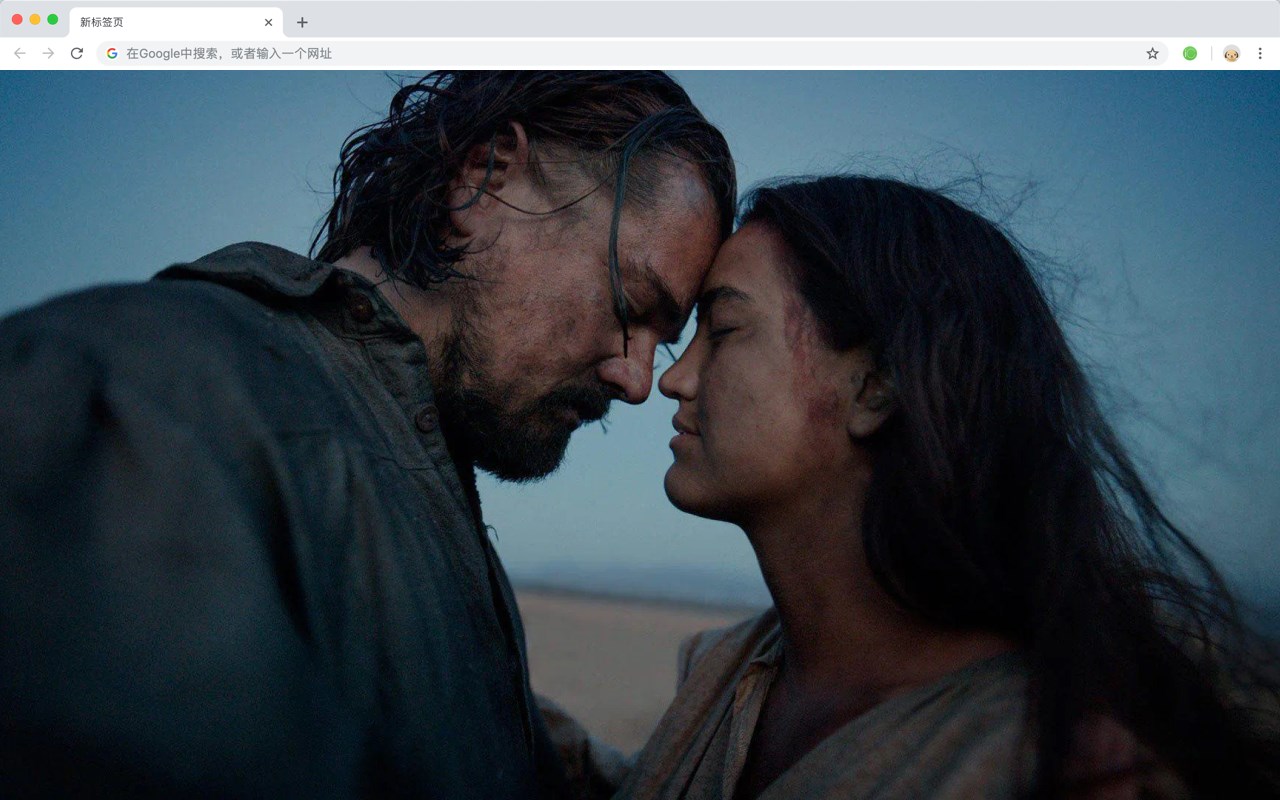The image size is (1280, 800).
Task: Open the user profile avatar
Action: (x=1231, y=53)
